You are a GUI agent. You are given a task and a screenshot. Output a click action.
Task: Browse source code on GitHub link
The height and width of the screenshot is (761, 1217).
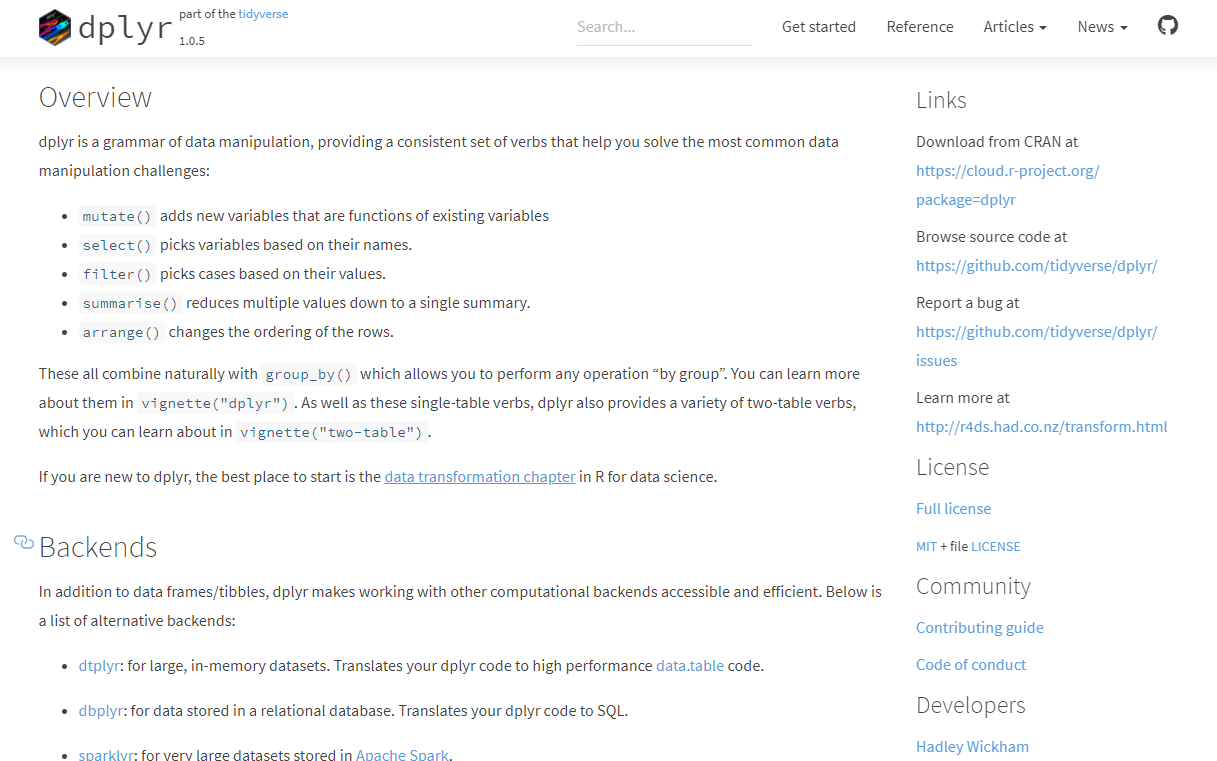(x=1037, y=266)
